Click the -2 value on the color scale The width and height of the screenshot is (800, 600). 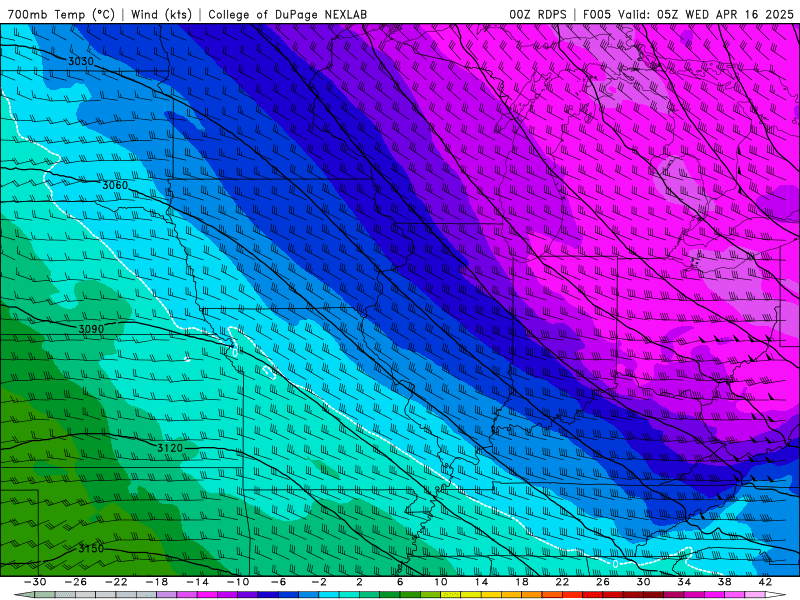click(x=319, y=582)
